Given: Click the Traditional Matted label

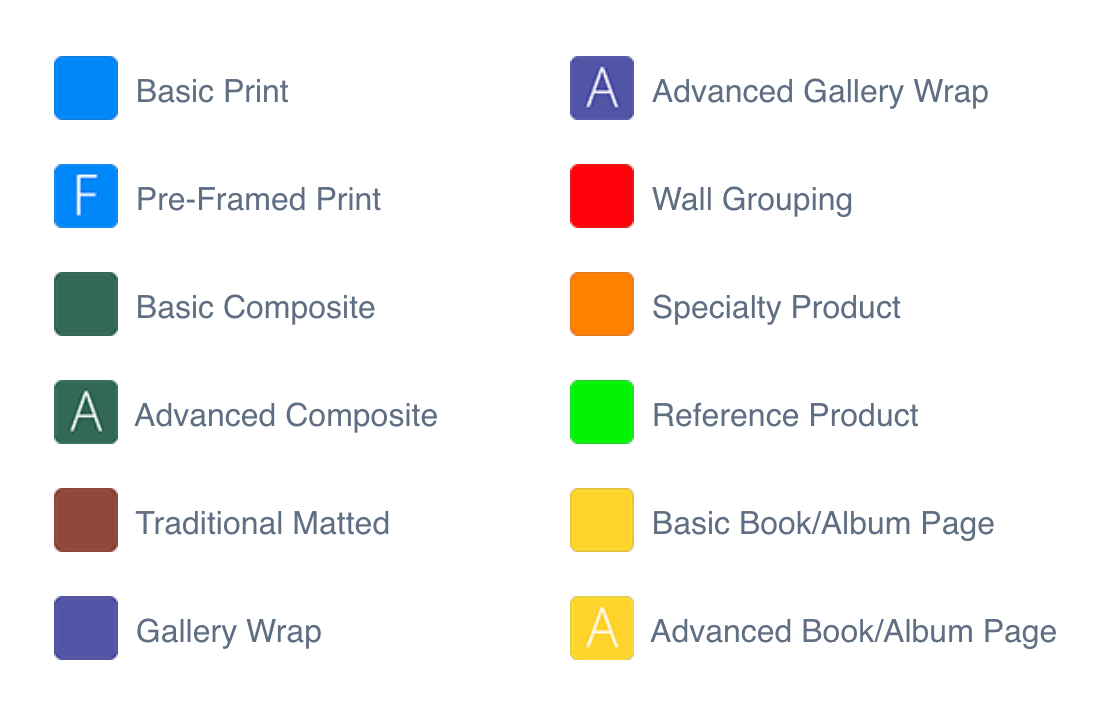Looking at the screenshot, I should [x=262, y=523].
